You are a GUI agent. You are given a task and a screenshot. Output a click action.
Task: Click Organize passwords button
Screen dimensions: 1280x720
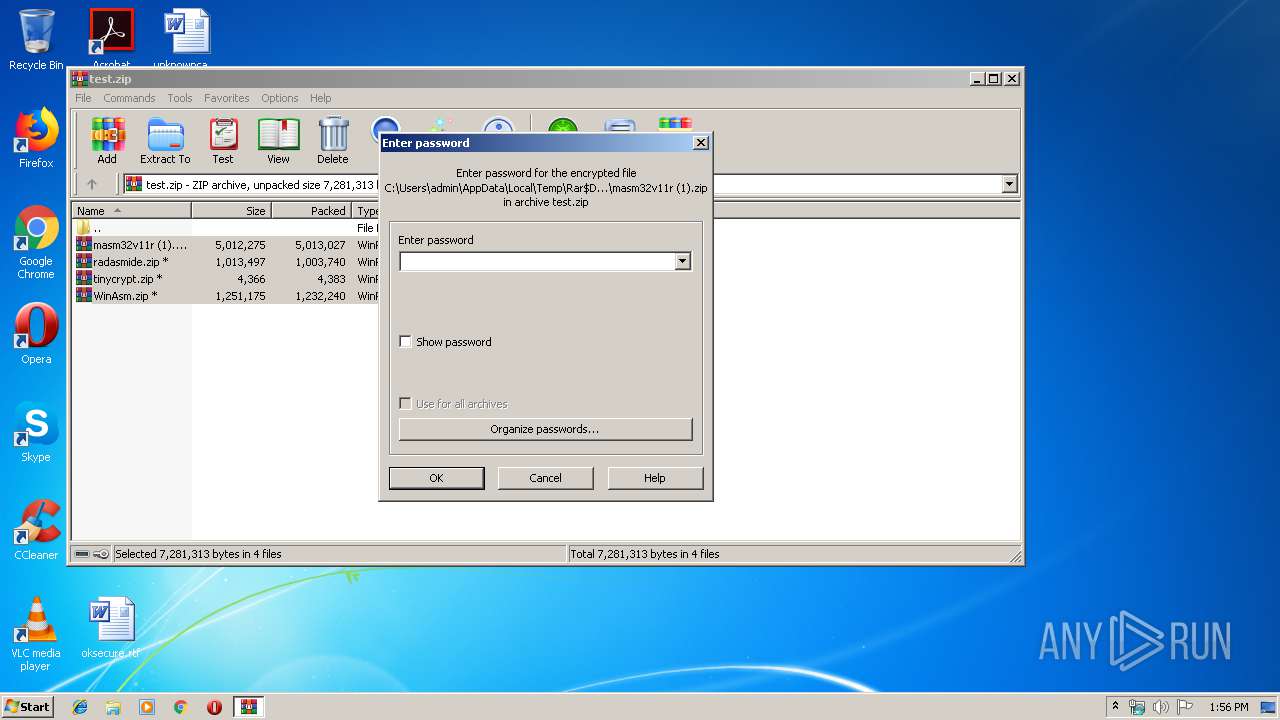click(x=545, y=429)
